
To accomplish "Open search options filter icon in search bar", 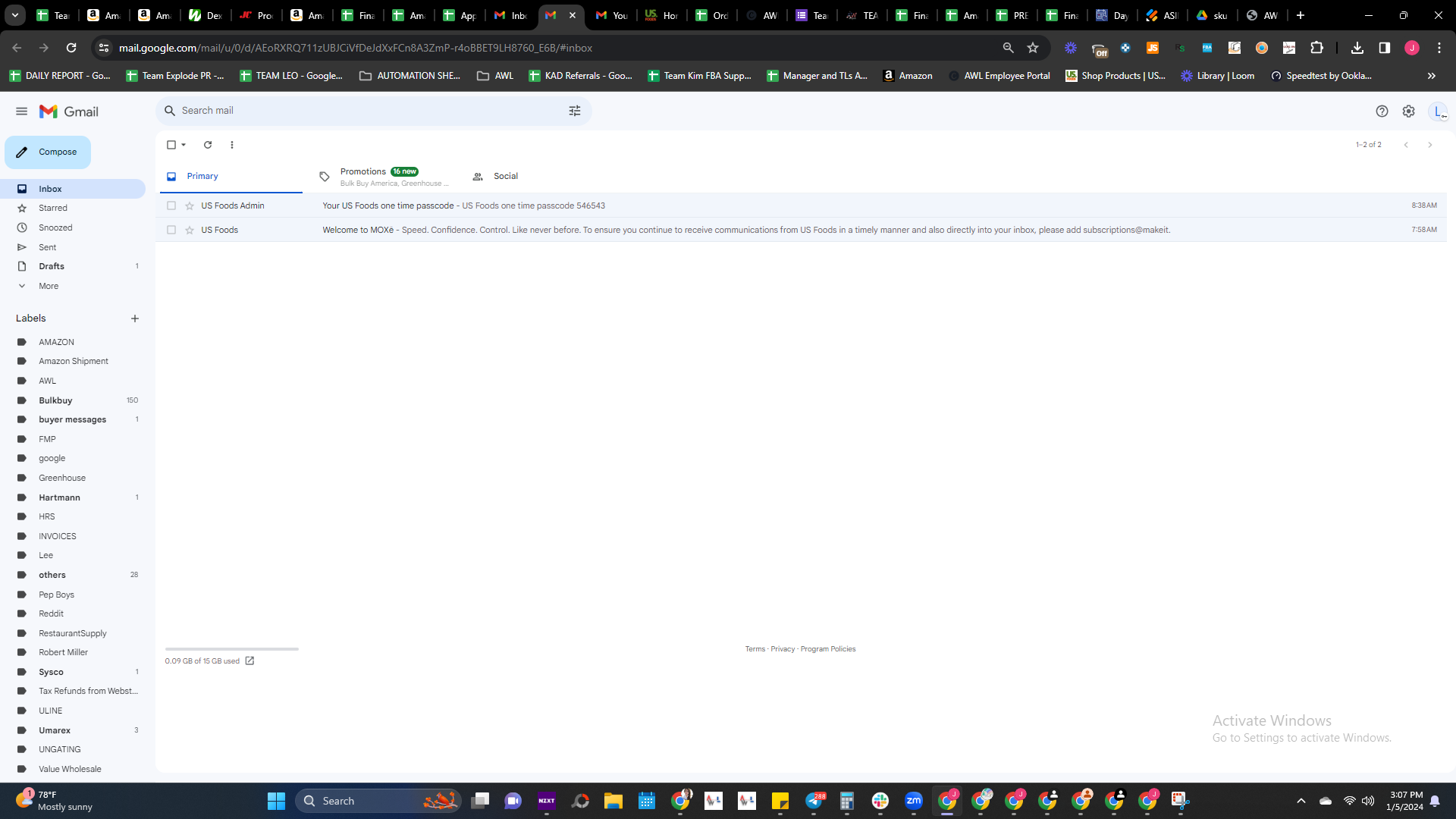I will pos(575,111).
